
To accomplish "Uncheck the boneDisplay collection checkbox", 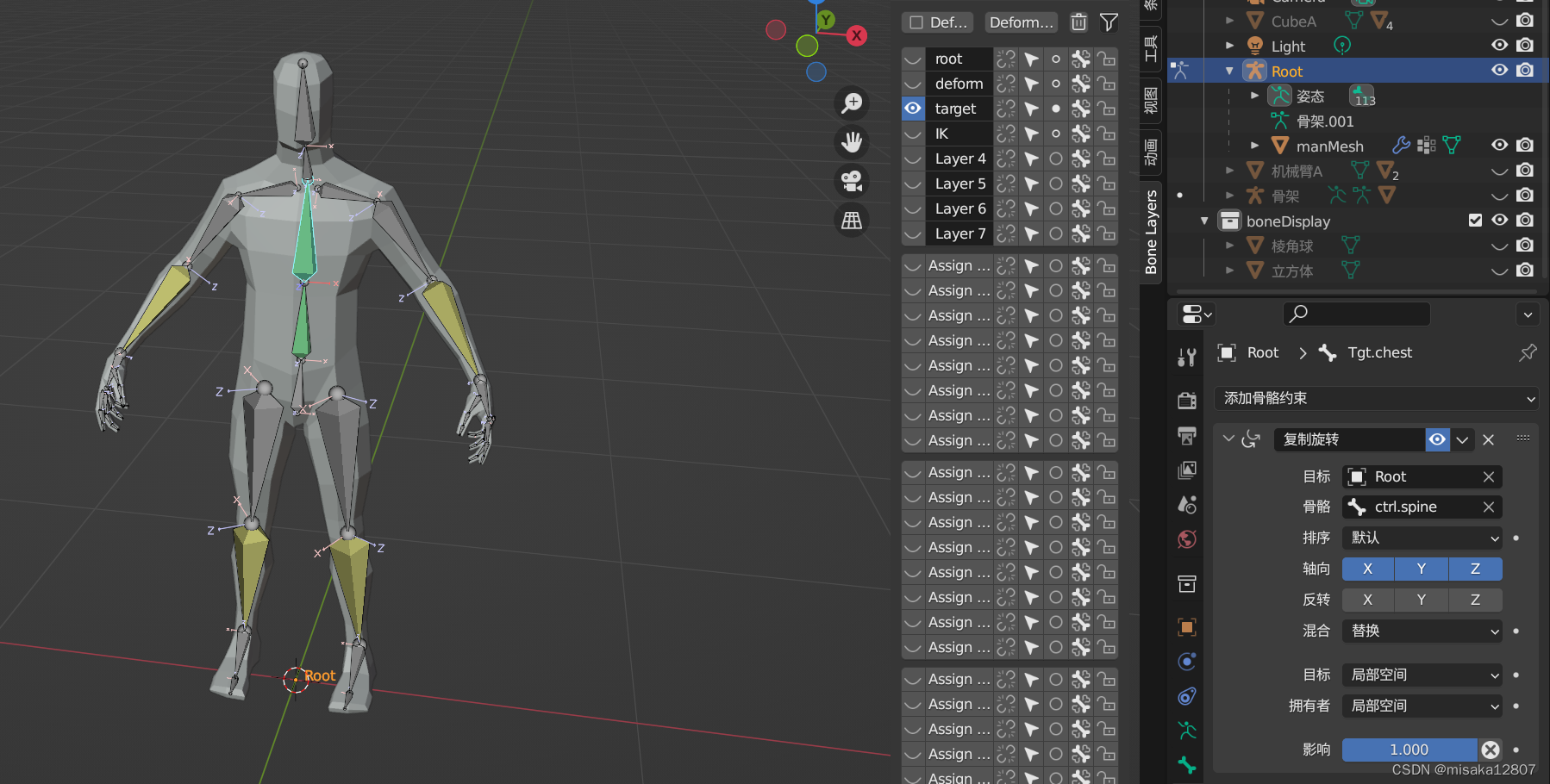I will tap(1475, 221).
